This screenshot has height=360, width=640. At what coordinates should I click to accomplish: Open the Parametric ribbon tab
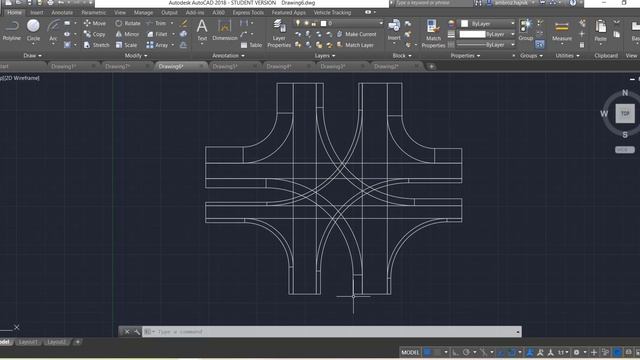tap(93, 13)
